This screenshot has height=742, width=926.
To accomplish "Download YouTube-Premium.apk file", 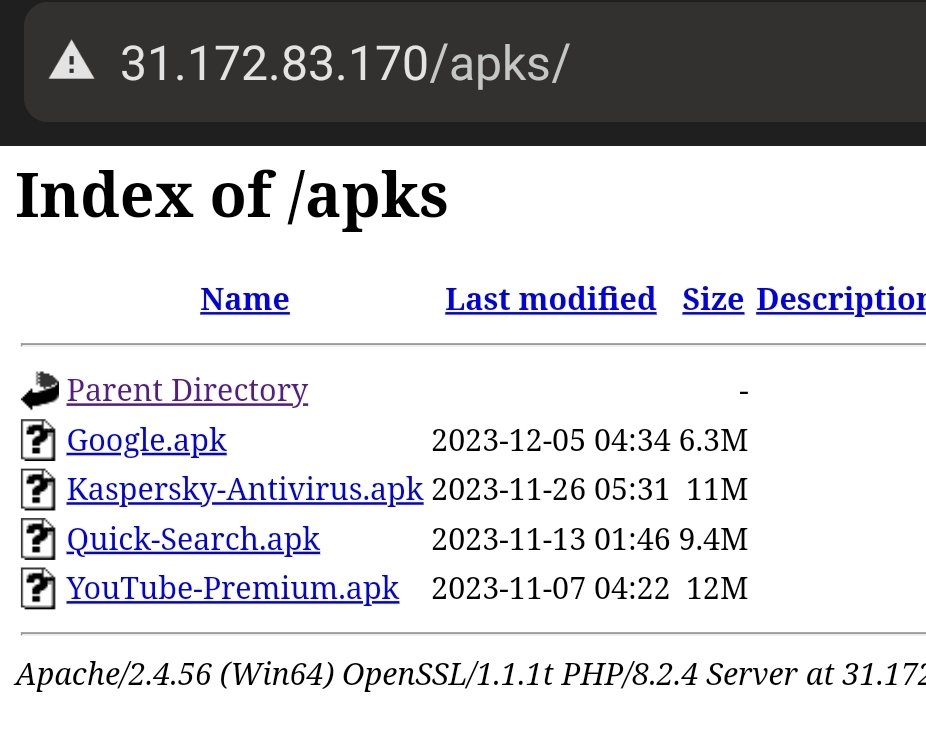I will (233, 588).
